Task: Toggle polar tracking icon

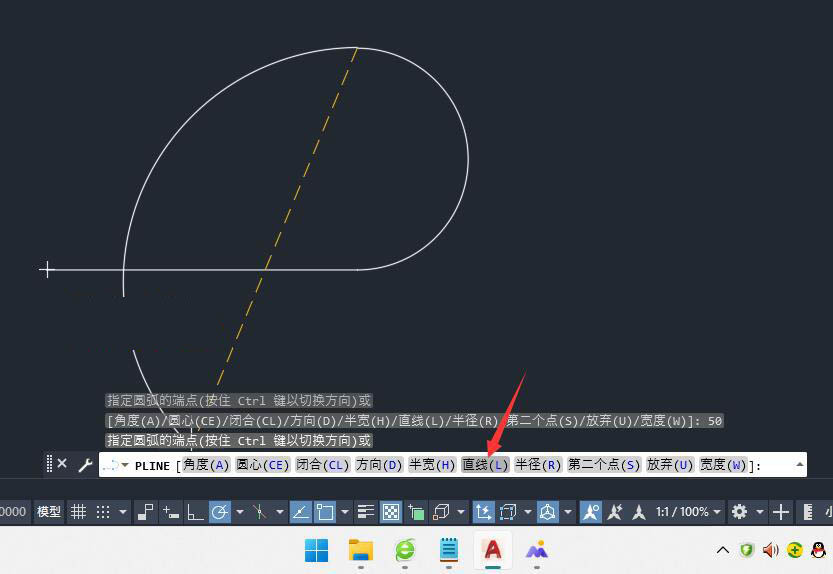Action: [219, 512]
